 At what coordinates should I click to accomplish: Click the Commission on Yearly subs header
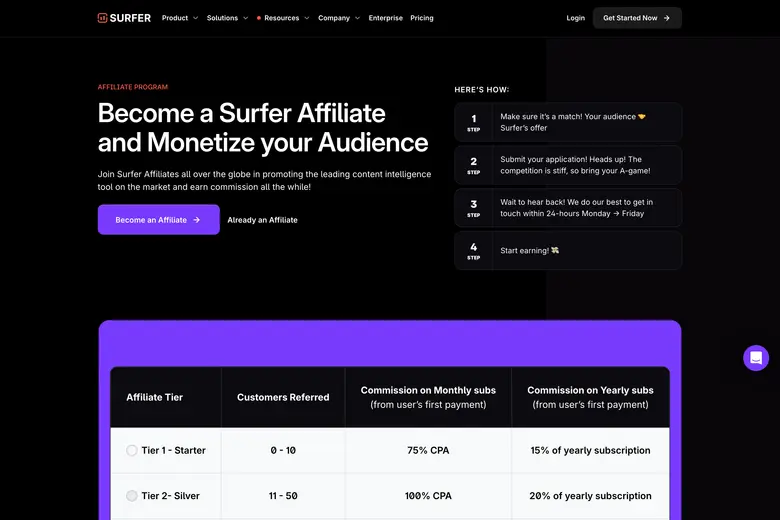click(x=590, y=397)
